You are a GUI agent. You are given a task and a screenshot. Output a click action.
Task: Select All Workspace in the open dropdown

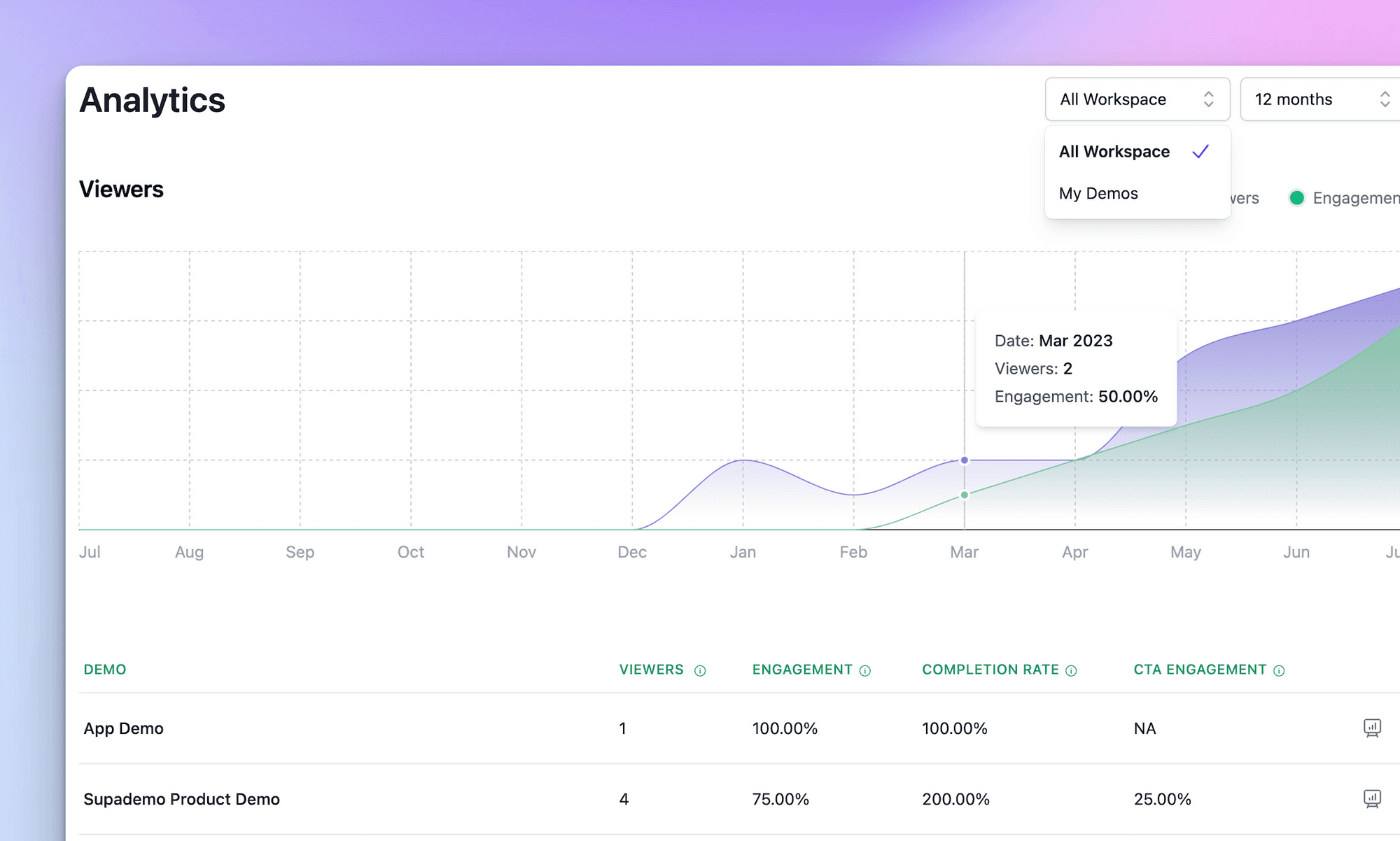[1114, 150]
